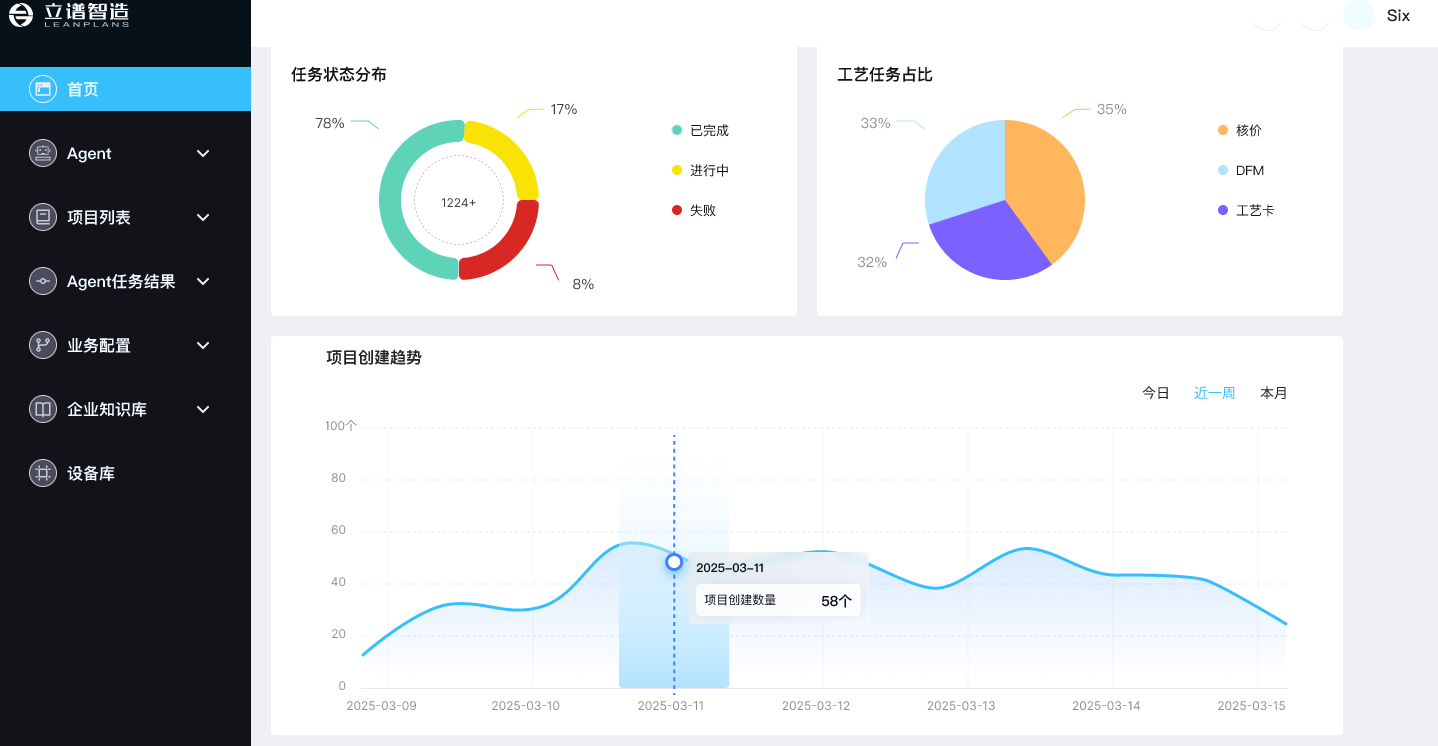
Task: Select the 本月 tab in trend chart
Action: tap(1274, 392)
